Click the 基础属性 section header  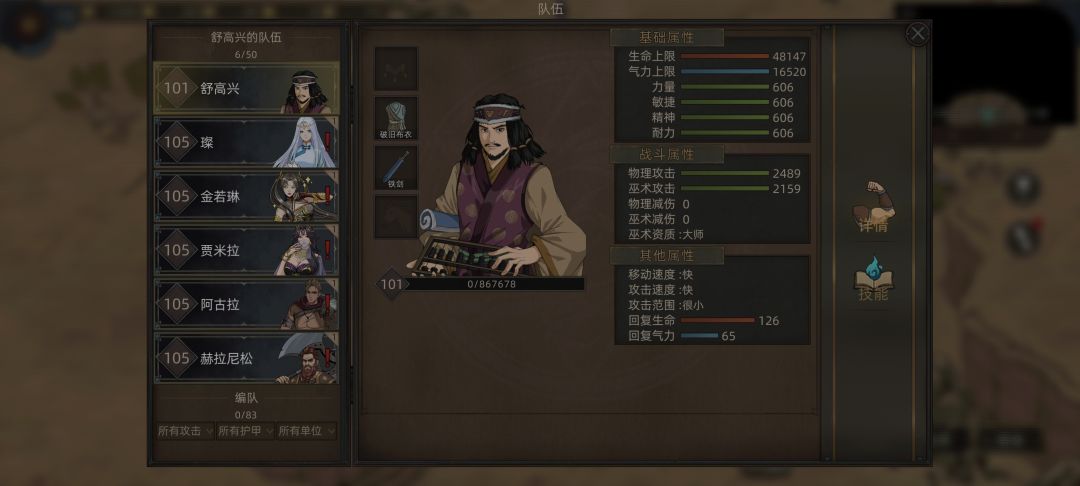click(667, 37)
